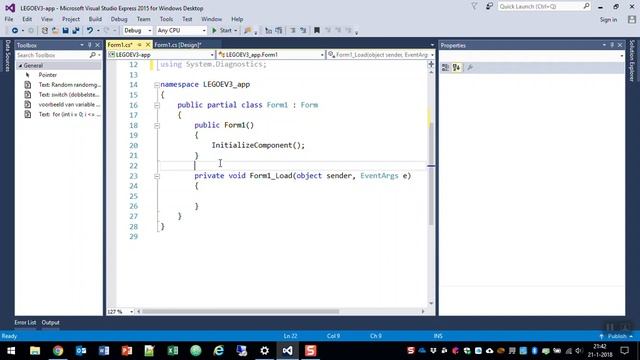Select the 'Text: switch (dobbelste...' Toolbox item
Screen dimensions: 640x360
(x=69, y=95)
